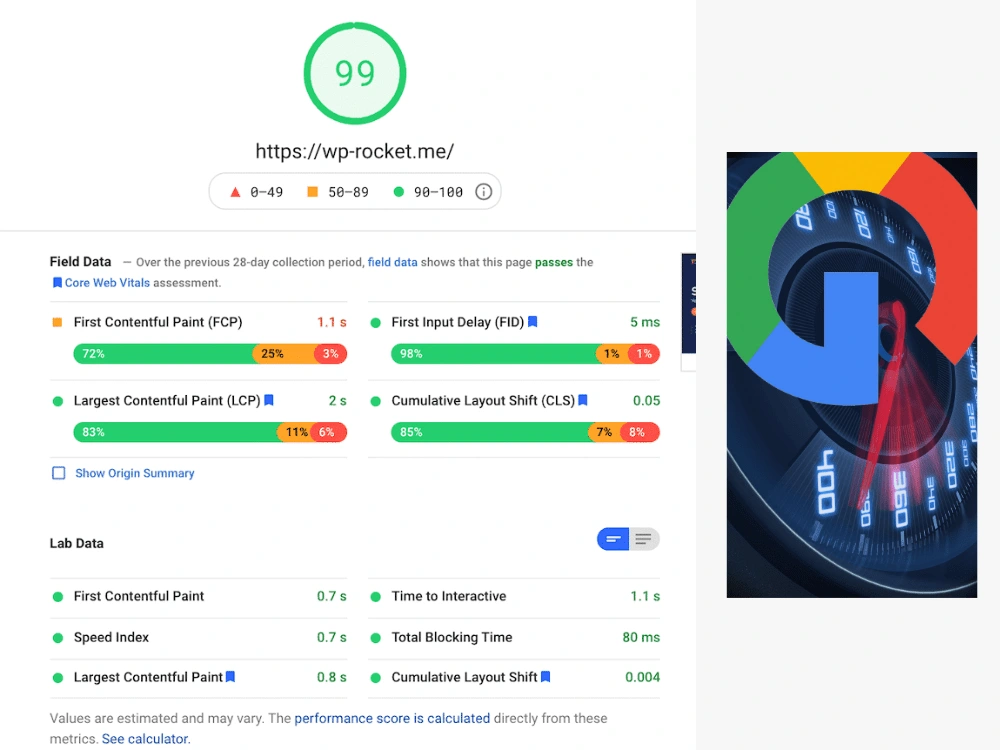Screen dimensions: 1000x750
Task: Expand the Lab Data First Contentful Paint row
Action: pos(198,596)
